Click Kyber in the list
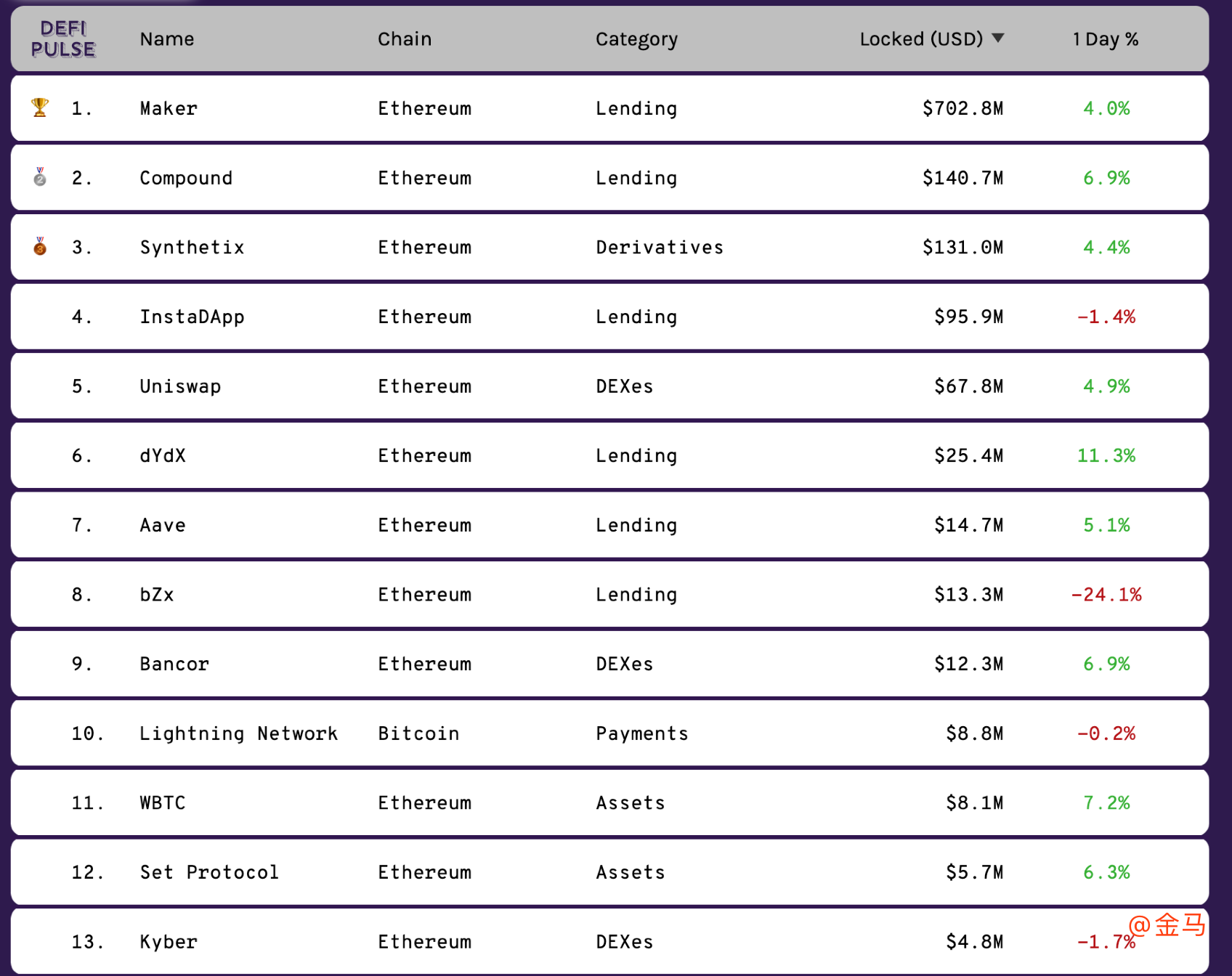The width and height of the screenshot is (1232, 976). point(169,942)
